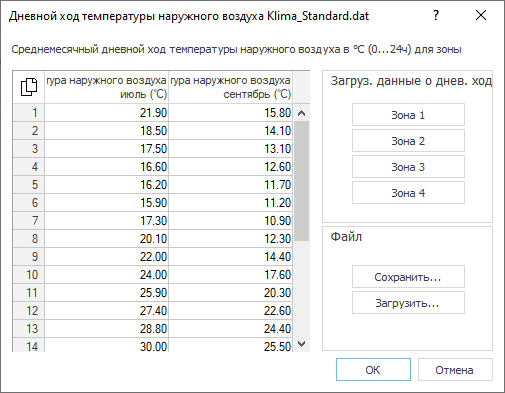The image size is (505, 393).
Task: Select row header 1
Action: click(x=28, y=113)
